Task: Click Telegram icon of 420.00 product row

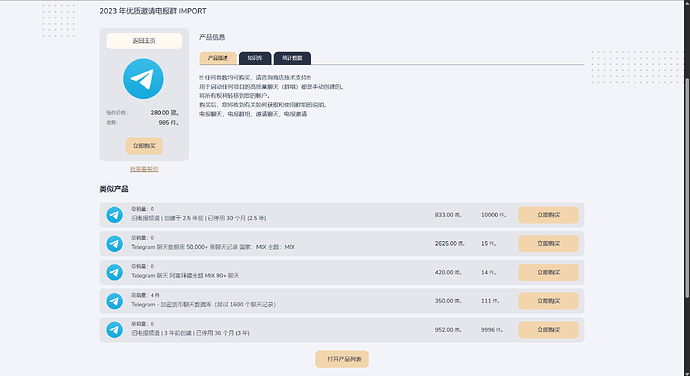Action: tap(114, 272)
